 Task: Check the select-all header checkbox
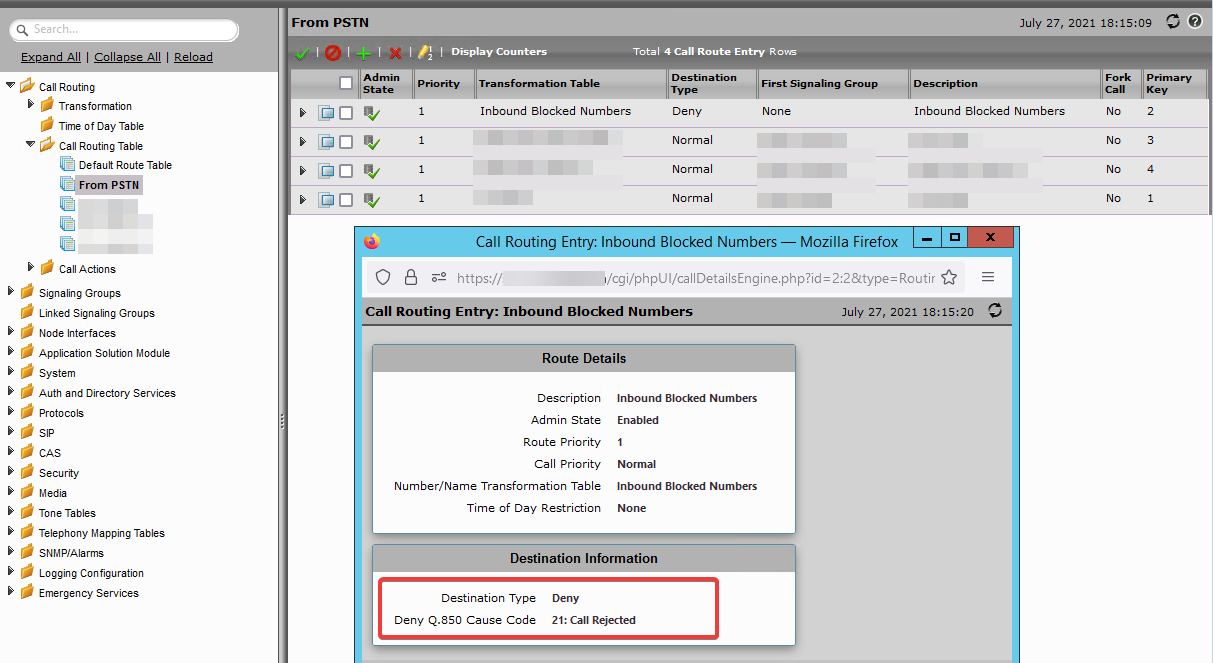345,85
